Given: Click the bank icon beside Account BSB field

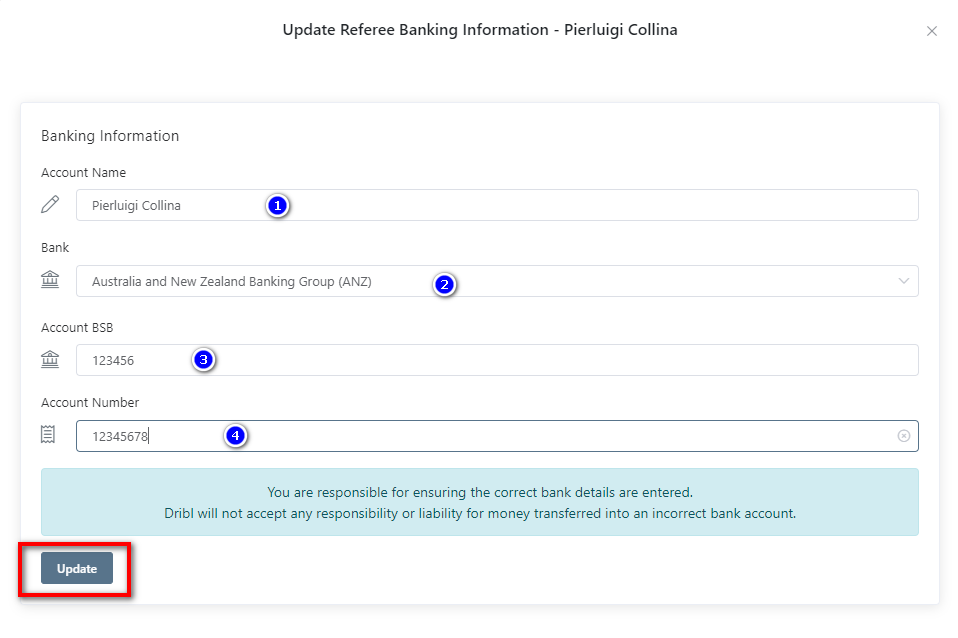Looking at the screenshot, I should point(50,360).
